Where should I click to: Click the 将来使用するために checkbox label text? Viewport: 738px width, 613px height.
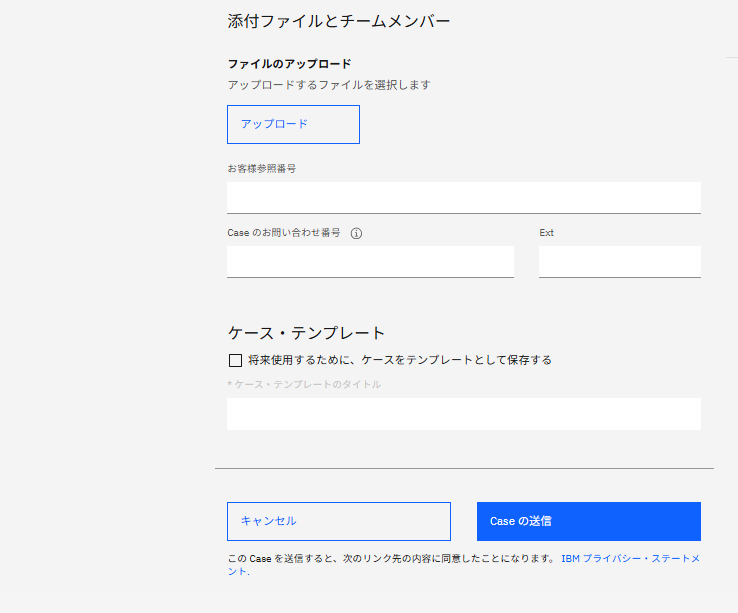coord(400,360)
